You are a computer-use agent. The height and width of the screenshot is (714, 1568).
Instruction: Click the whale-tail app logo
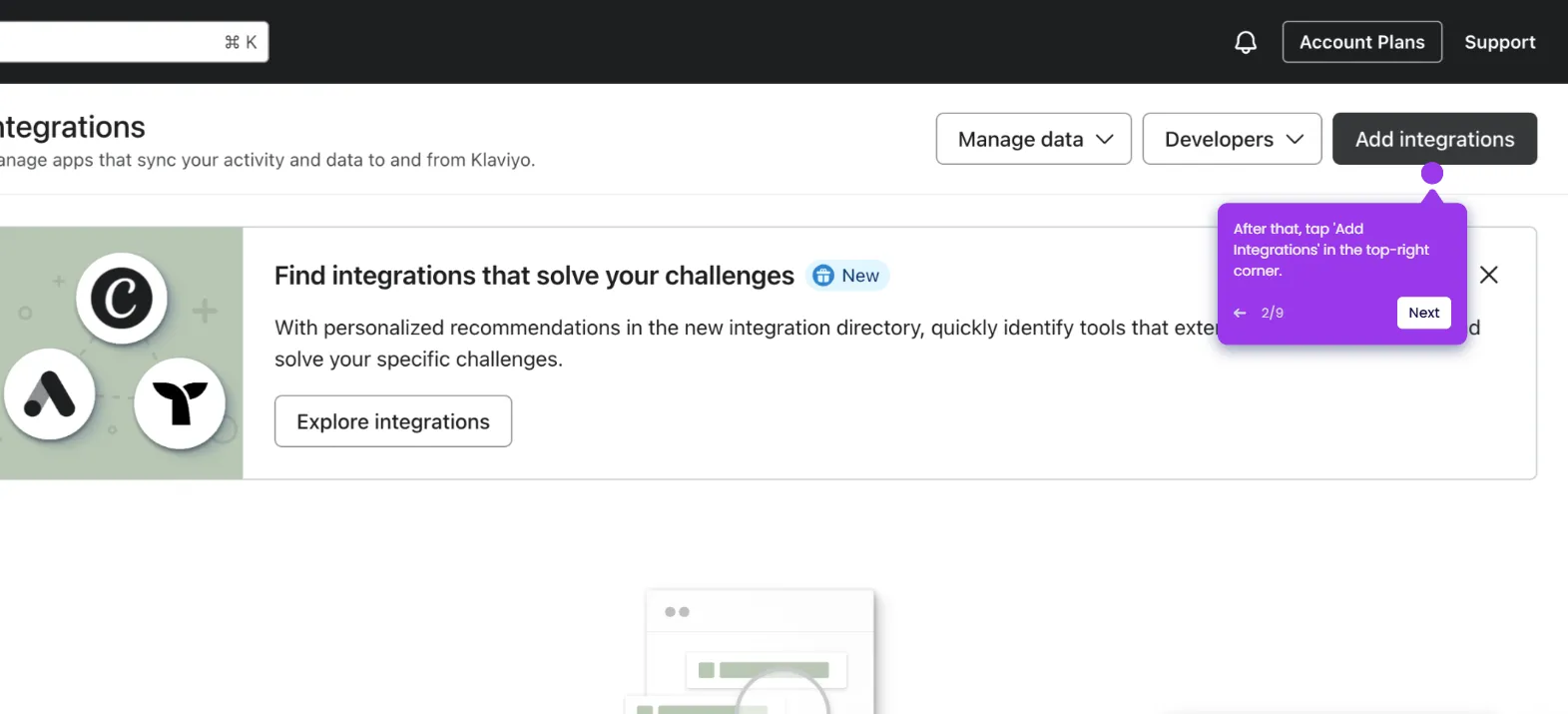pos(180,402)
